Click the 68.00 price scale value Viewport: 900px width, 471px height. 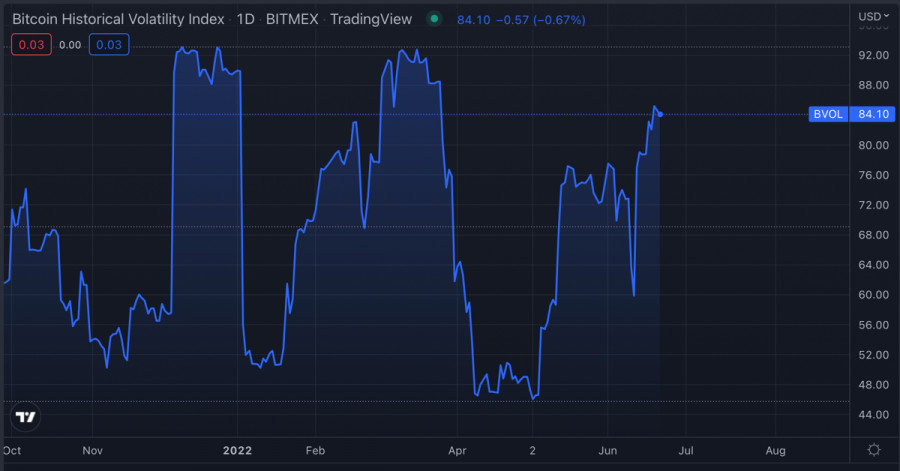coord(874,235)
